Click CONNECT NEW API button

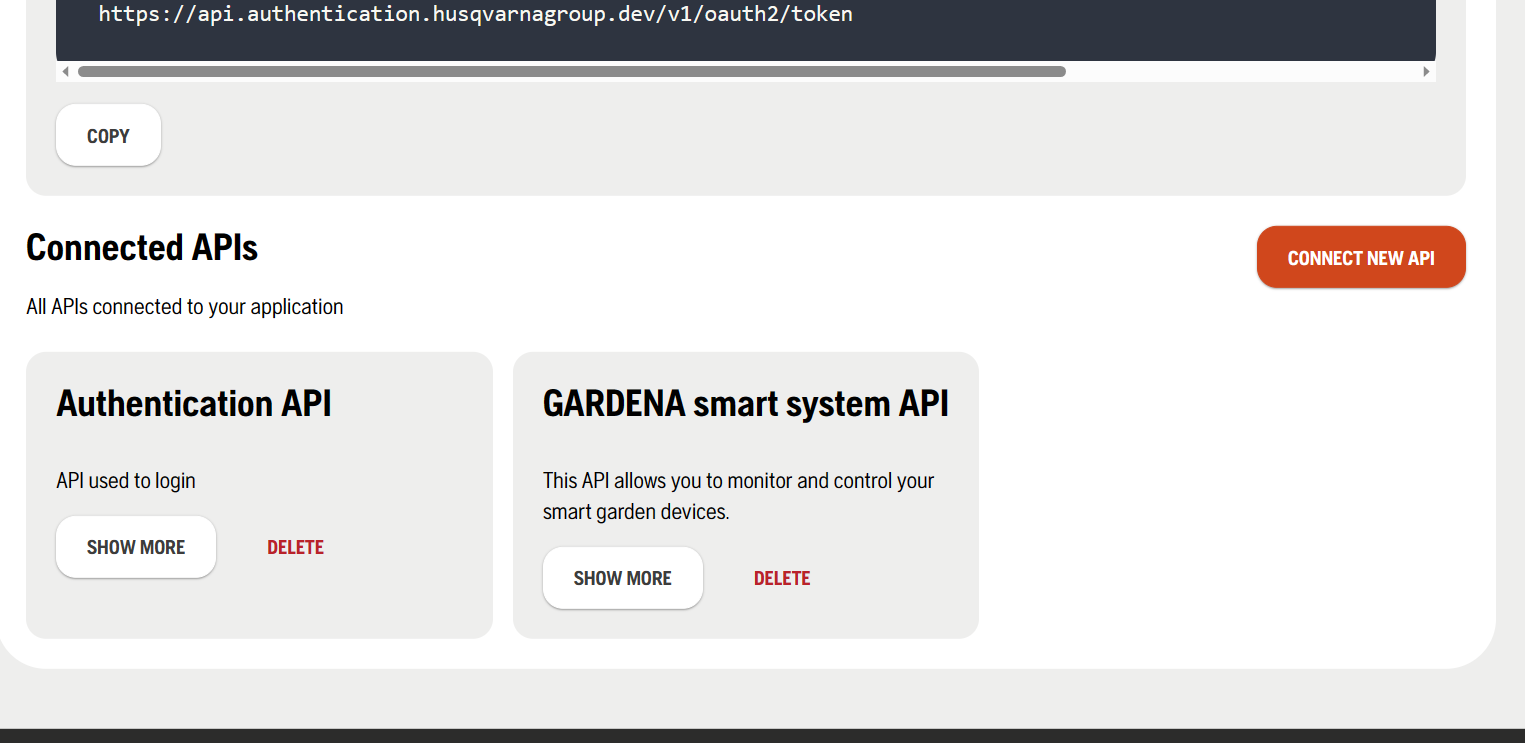click(x=1361, y=257)
